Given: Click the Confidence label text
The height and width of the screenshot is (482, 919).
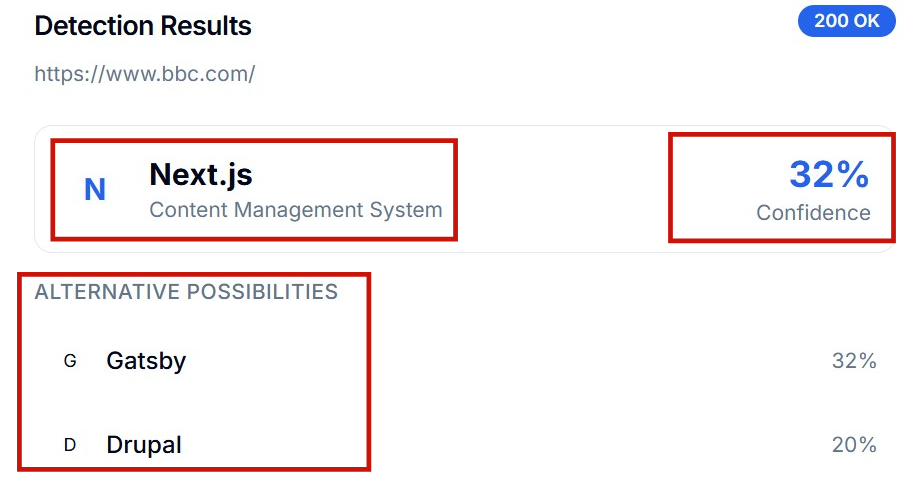Looking at the screenshot, I should pyautogui.click(x=813, y=213).
